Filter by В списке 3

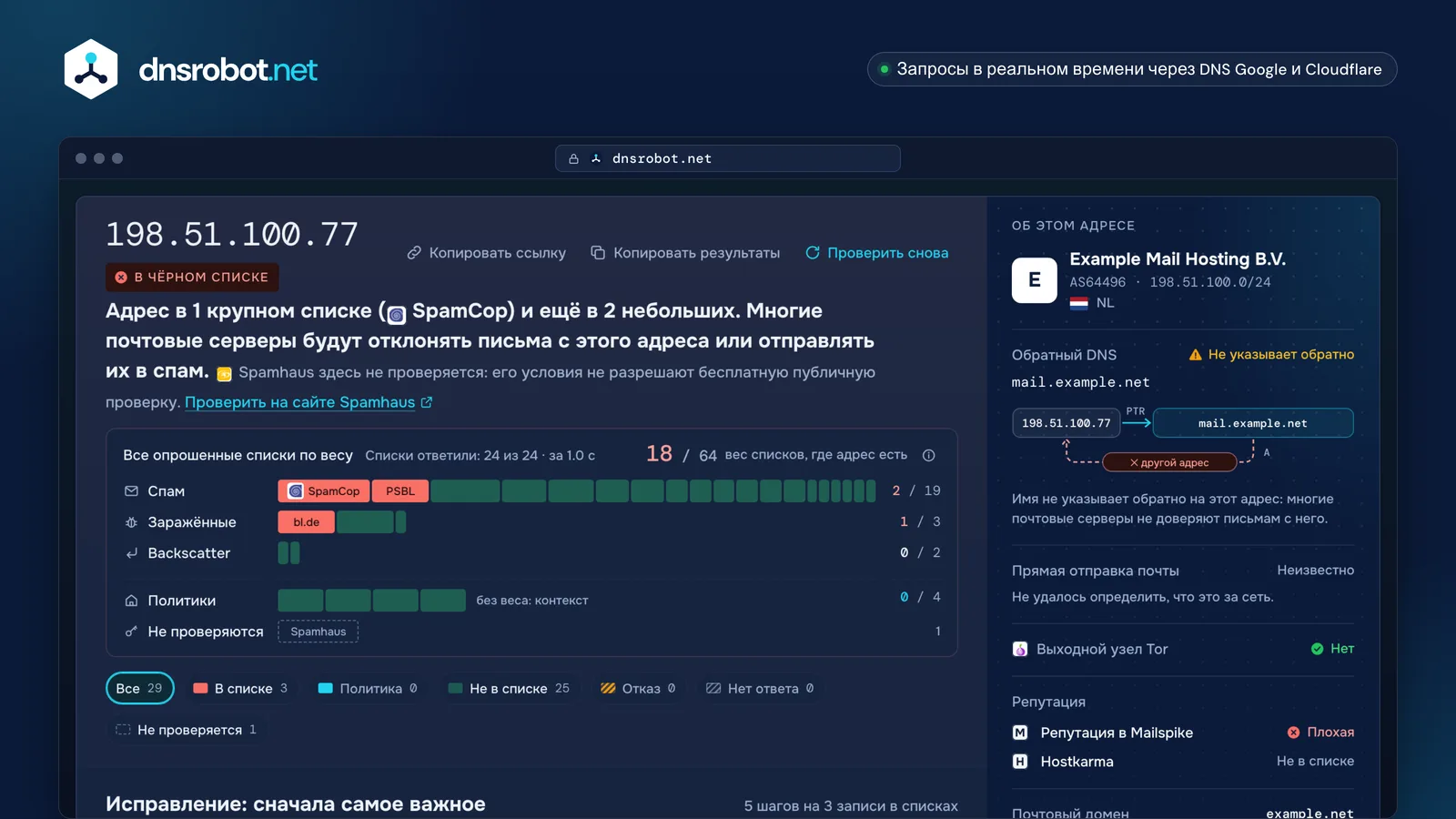[x=240, y=689]
